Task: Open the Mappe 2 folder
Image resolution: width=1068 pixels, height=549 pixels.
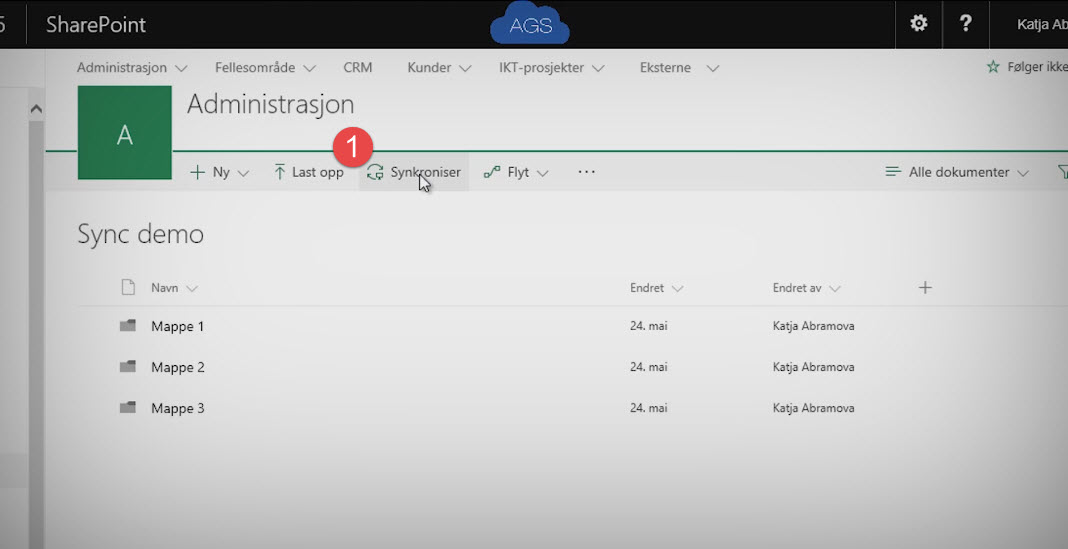Action: tap(178, 367)
